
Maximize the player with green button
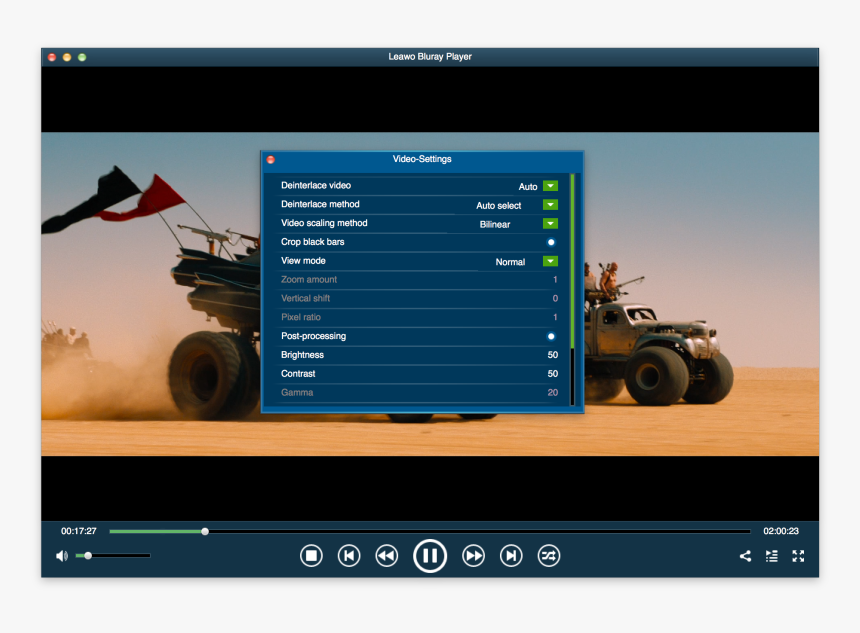[82, 57]
